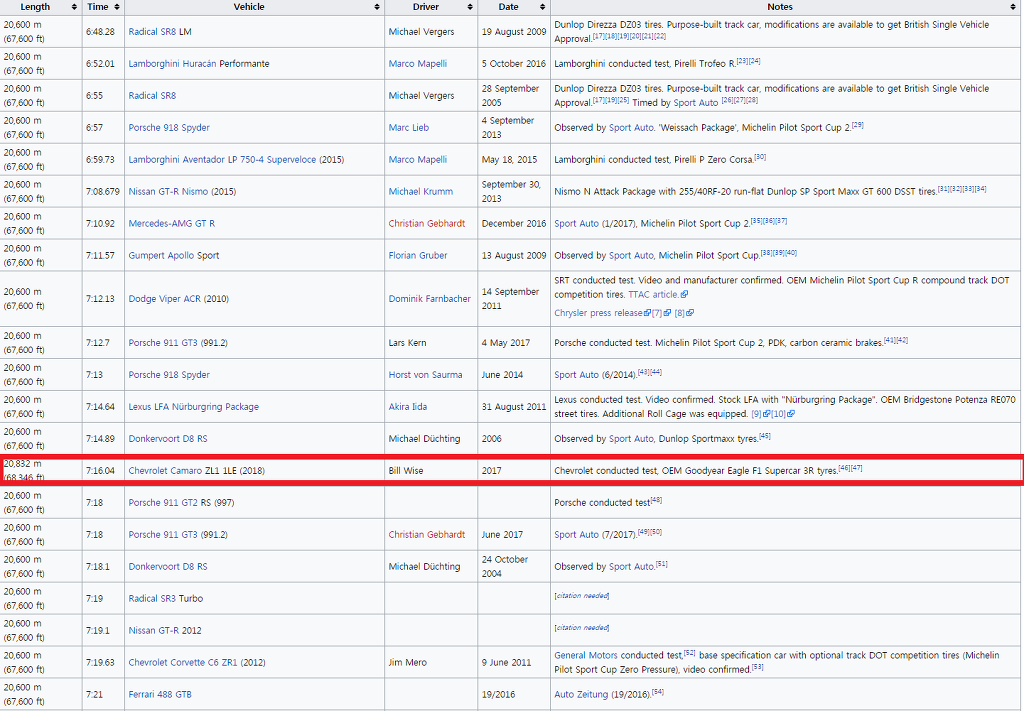The image size is (1024, 711).
Task: Open Porsche 911 GT3 link in Lars Kern row
Action: click(163, 343)
